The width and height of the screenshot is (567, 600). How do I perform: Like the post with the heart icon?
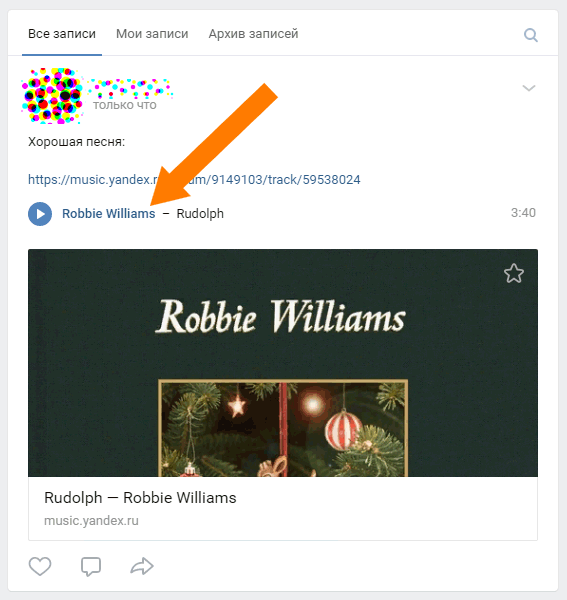click(x=40, y=566)
